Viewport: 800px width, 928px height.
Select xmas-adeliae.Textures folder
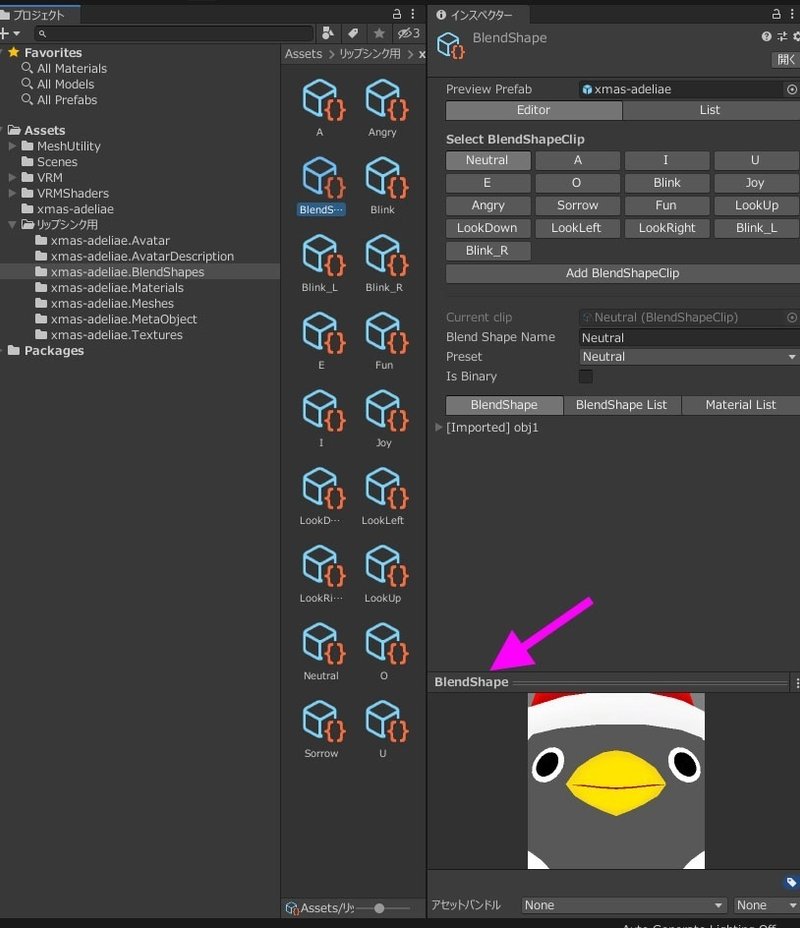117,335
